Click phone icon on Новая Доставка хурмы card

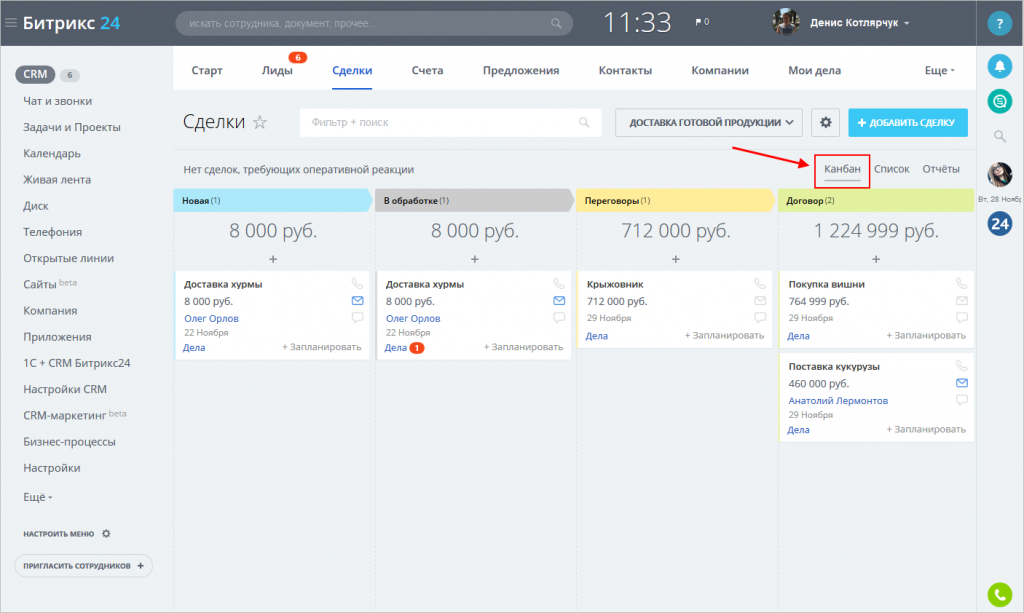tap(357, 283)
